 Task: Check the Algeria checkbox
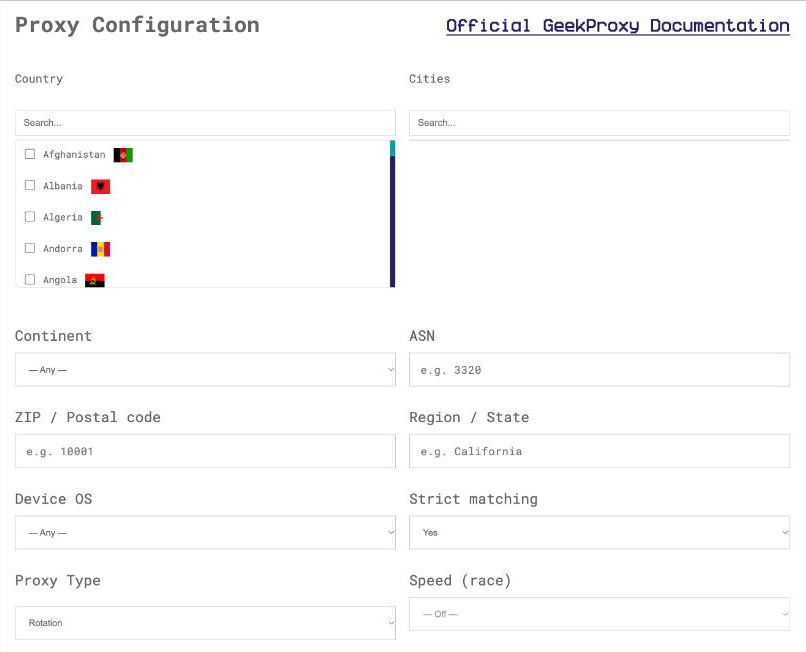[x=30, y=217]
